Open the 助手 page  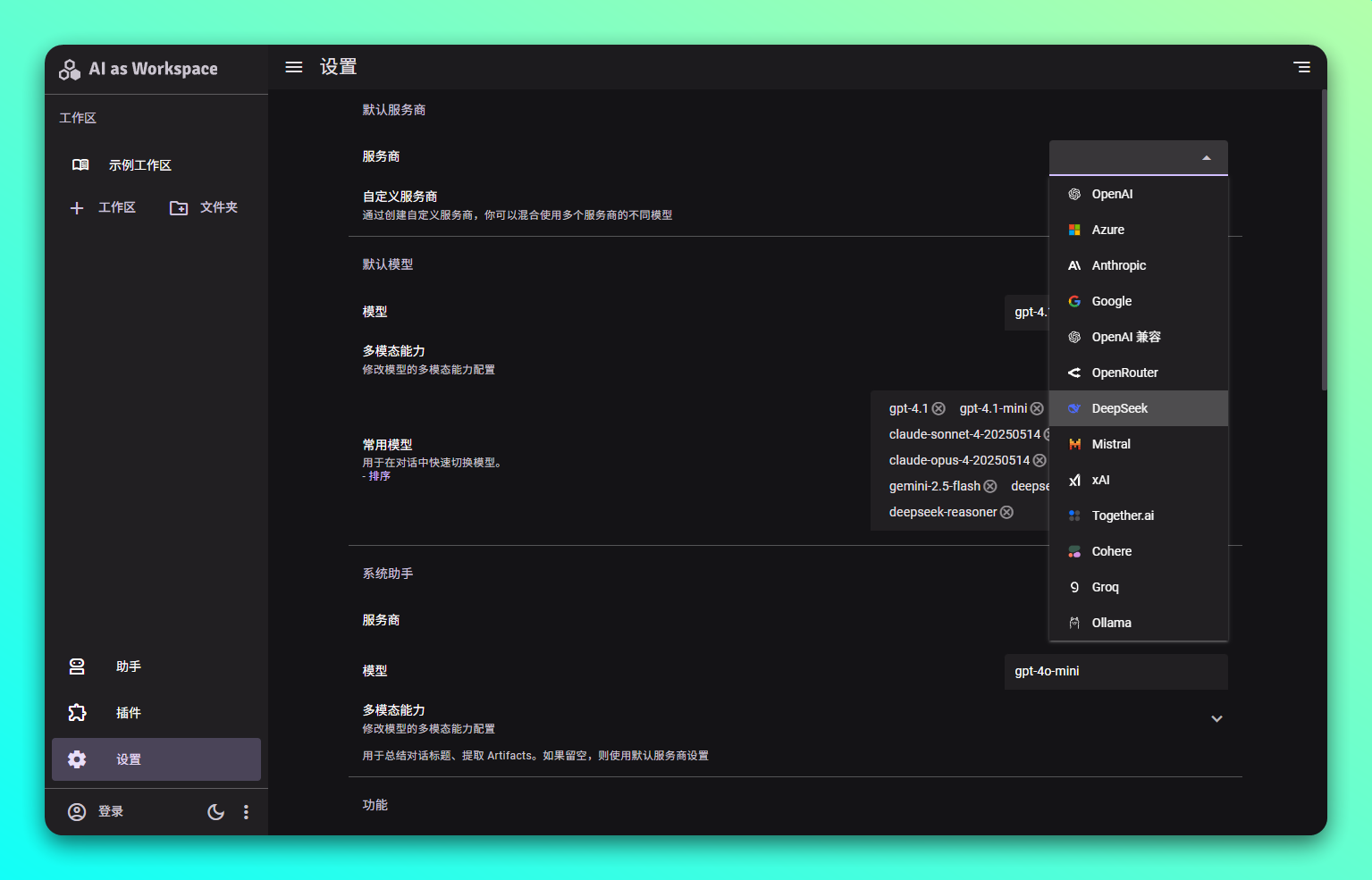pyautogui.click(x=156, y=666)
